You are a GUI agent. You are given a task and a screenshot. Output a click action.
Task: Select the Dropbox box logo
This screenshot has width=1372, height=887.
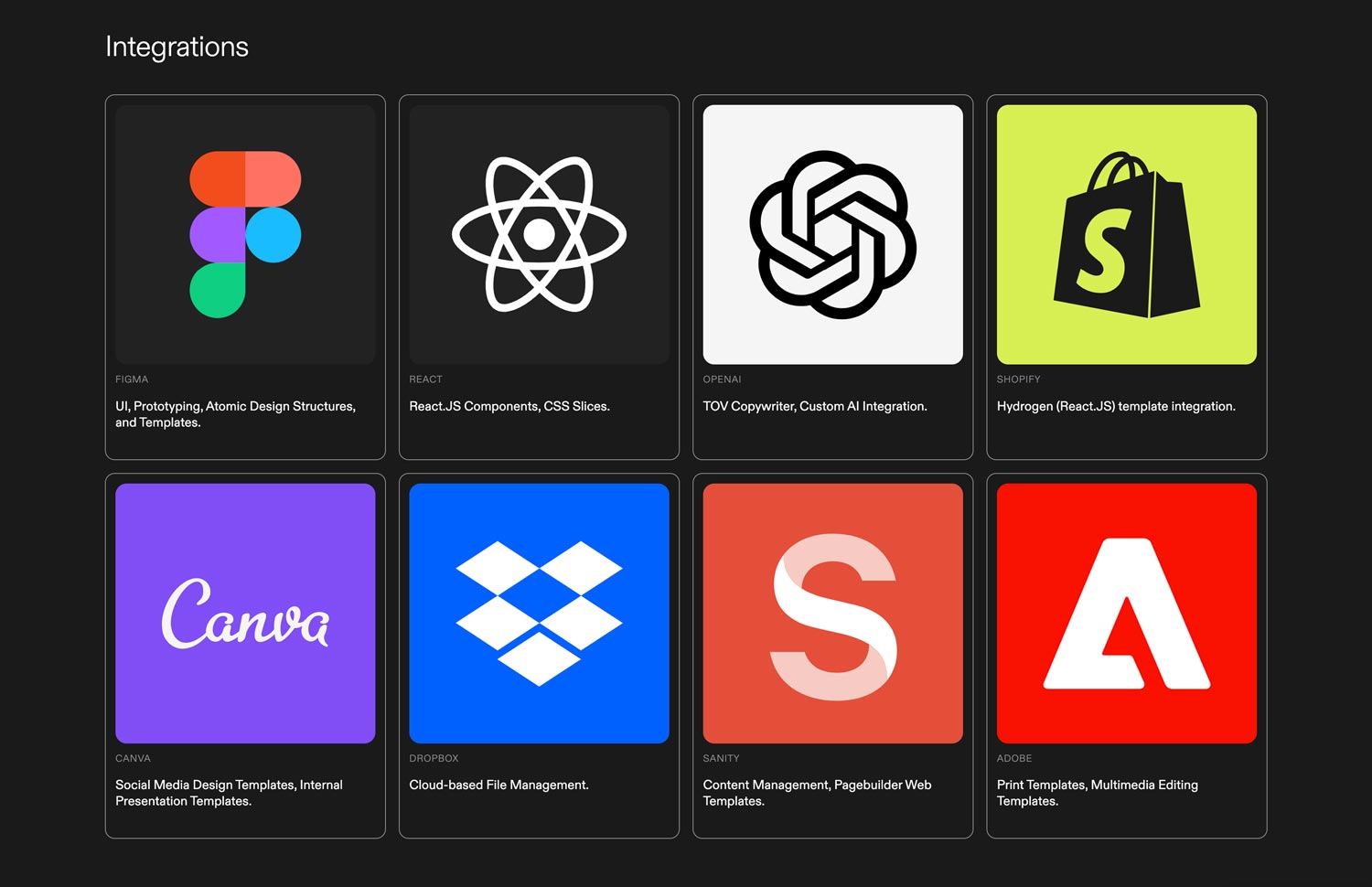(539, 614)
